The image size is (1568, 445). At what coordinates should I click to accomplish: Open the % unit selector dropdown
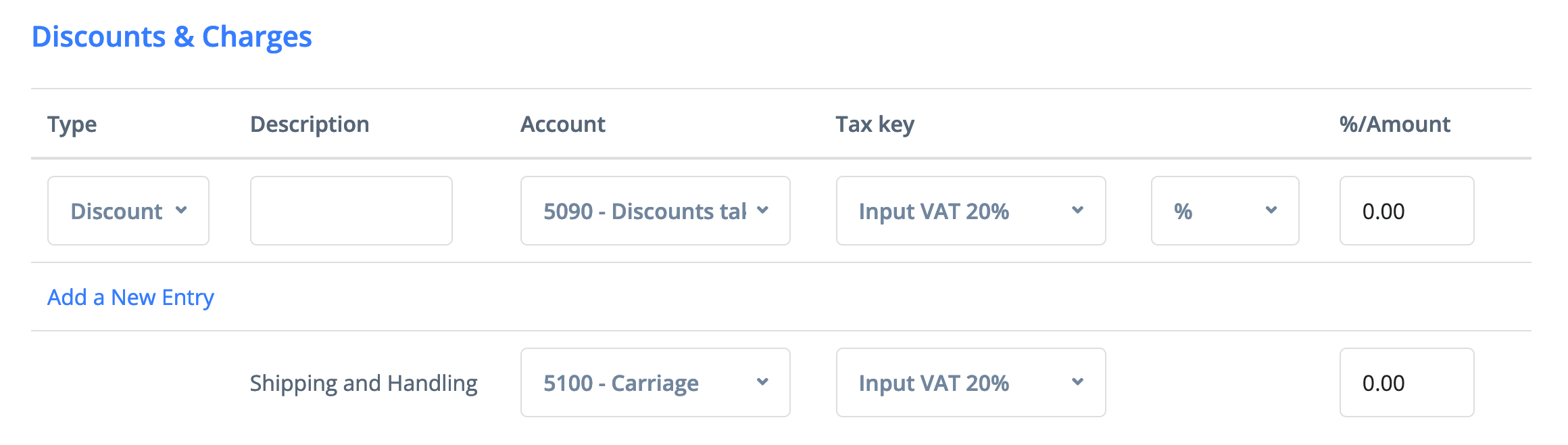coord(1225,211)
